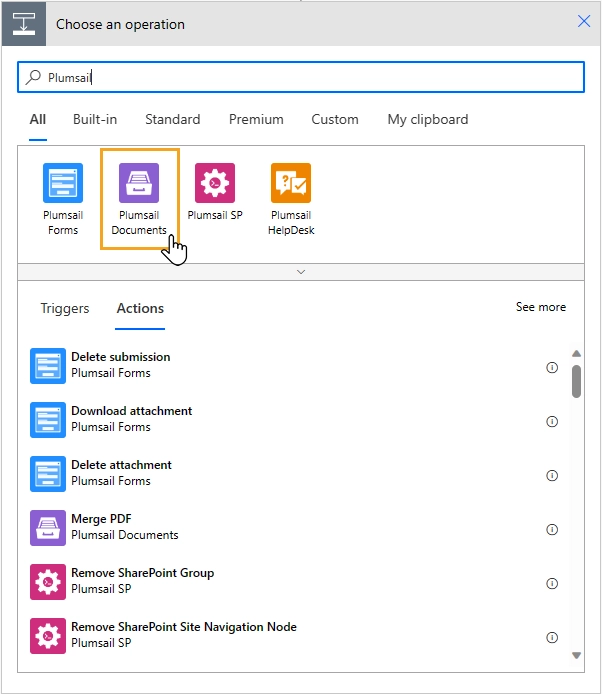The height and width of the screenshot is (694, 602).
Task: Click the Remove SharePoint Site Navigation Node icon
Action: [x=48, y=636]
